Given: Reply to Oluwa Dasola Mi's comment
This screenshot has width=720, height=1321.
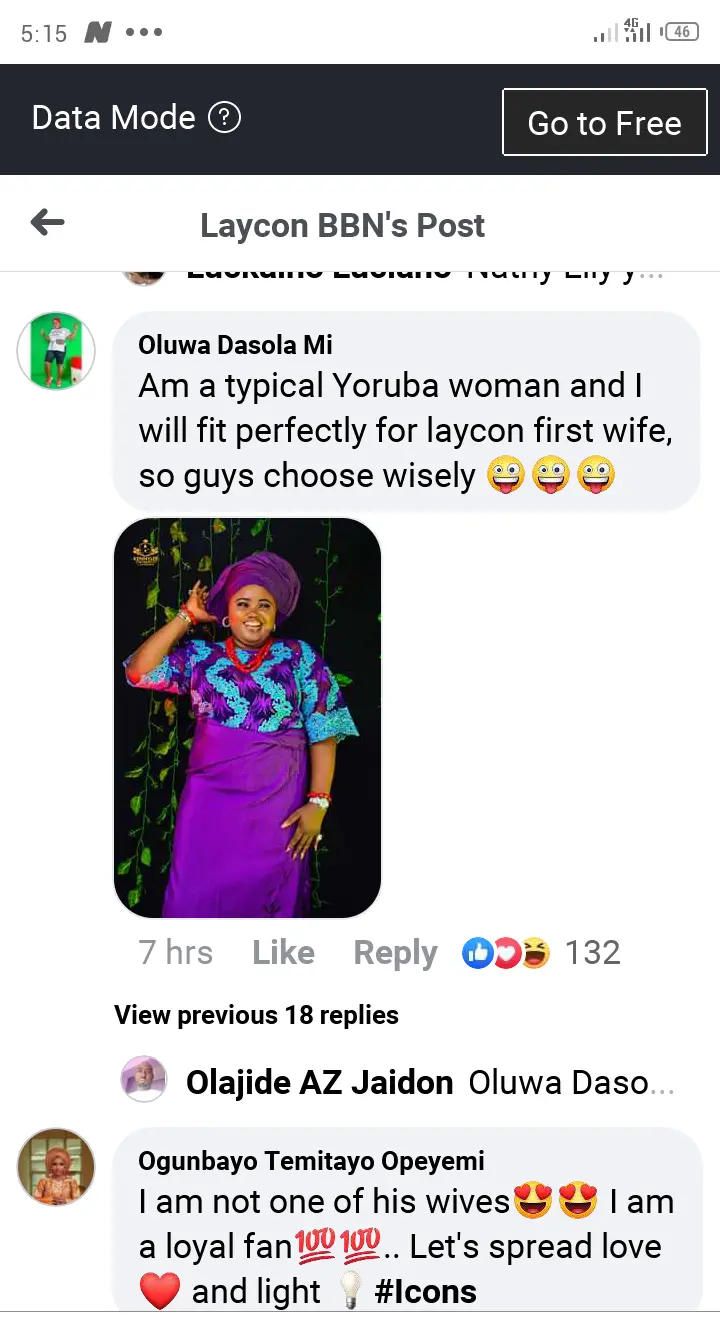Looking at the screenshot, I should [395, 953].
